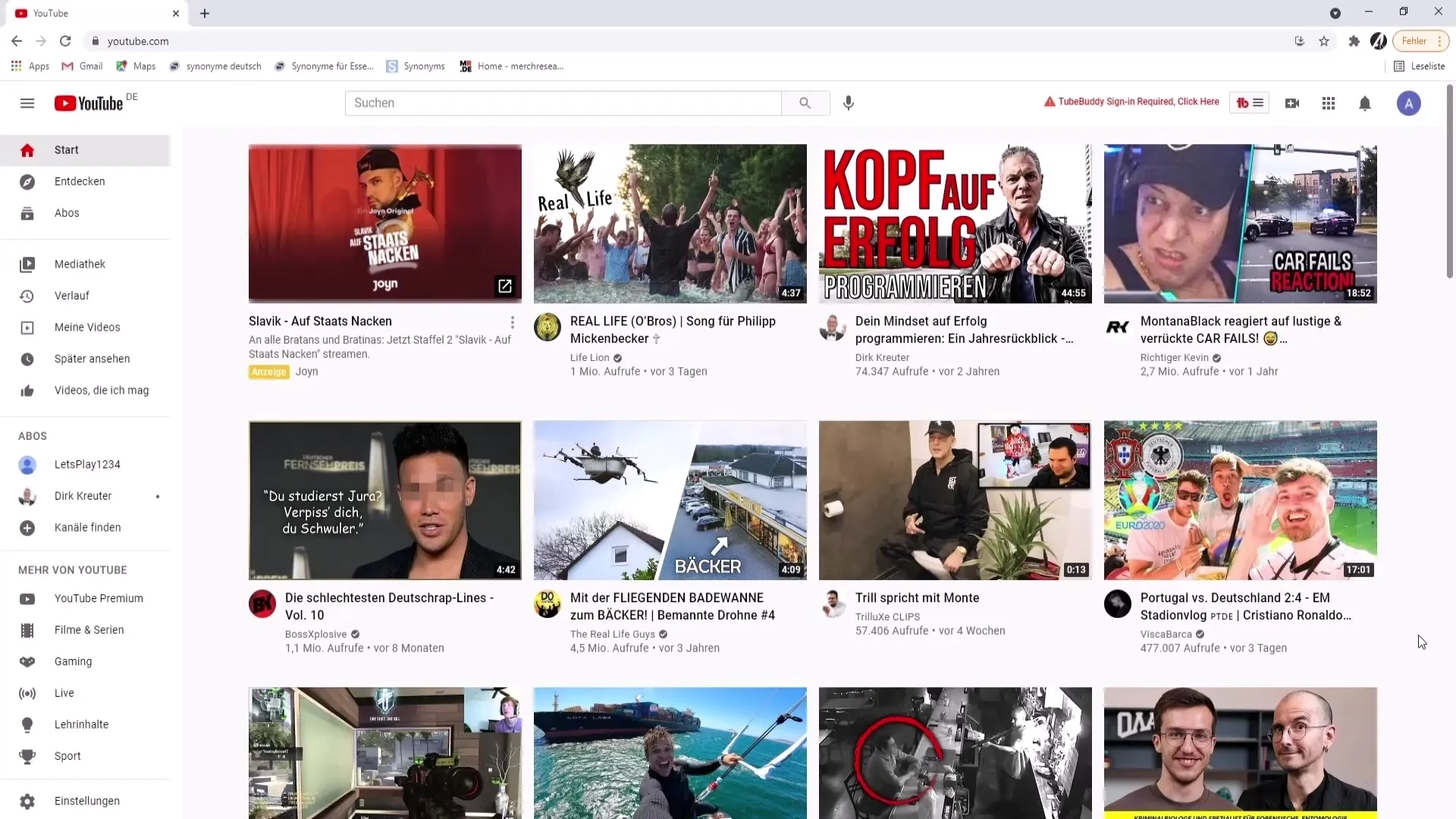Open Gmail bookmark in bookmarks bar

(83, 66)
